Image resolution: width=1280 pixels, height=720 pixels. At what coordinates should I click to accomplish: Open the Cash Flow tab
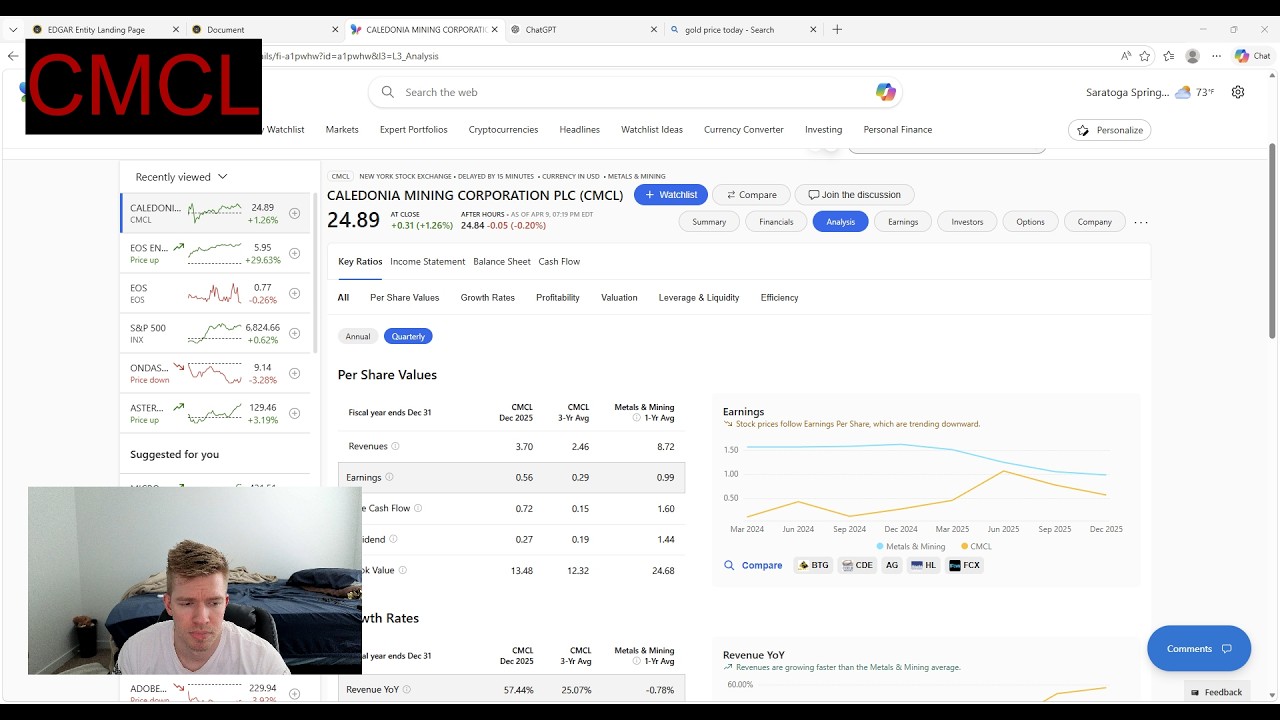pyautogui.click(x=559, y=261)
